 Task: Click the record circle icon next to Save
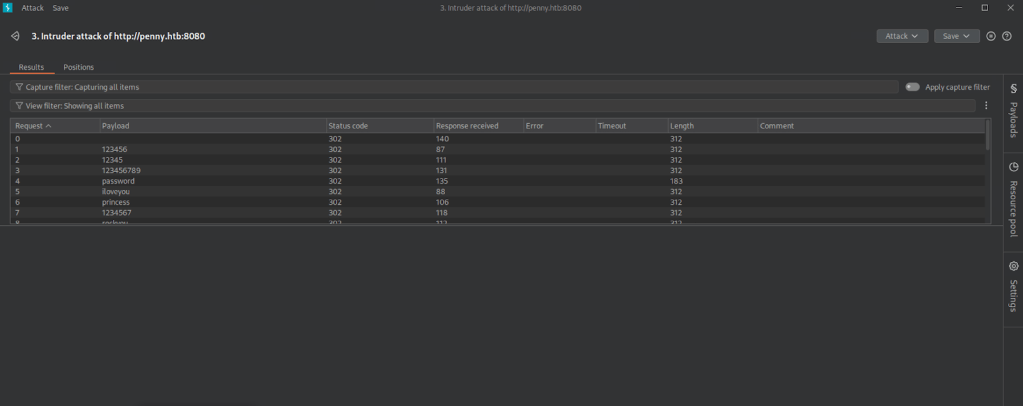[x=990, y=36]
